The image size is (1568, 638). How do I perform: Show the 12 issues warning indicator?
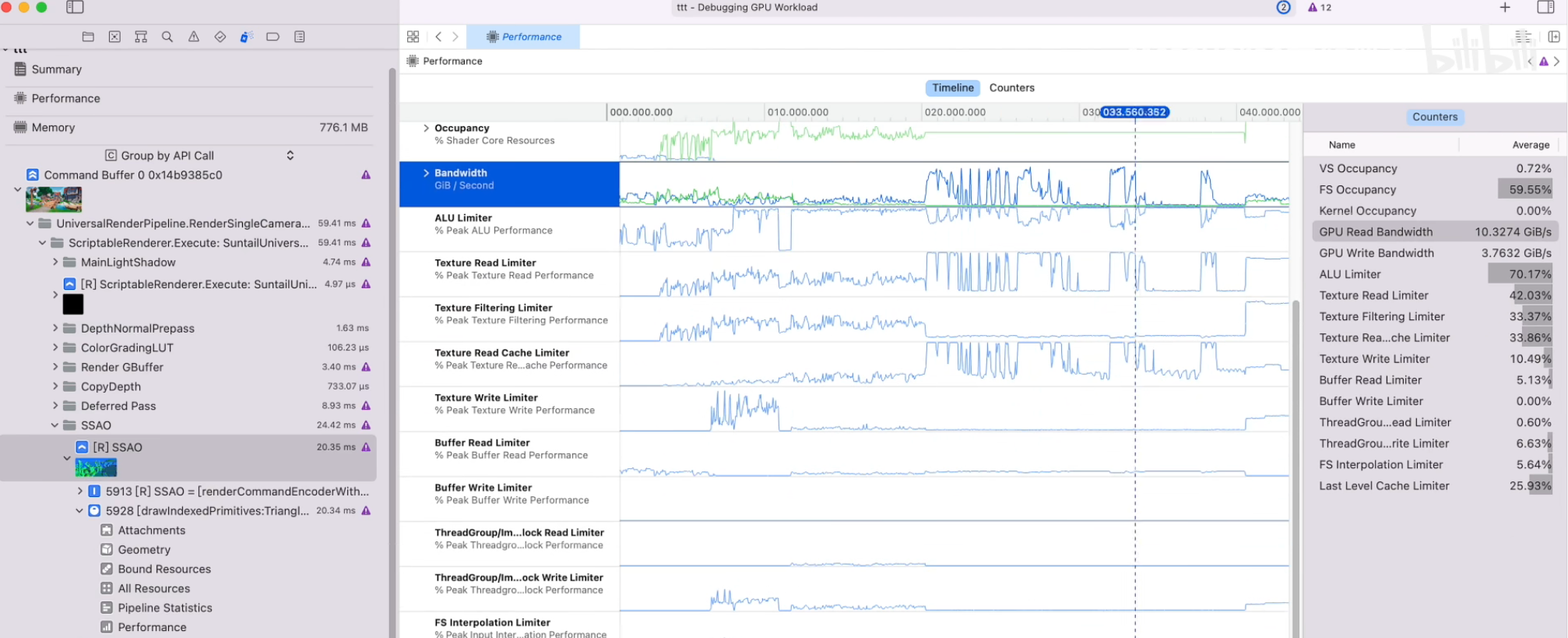[1320, 7]
